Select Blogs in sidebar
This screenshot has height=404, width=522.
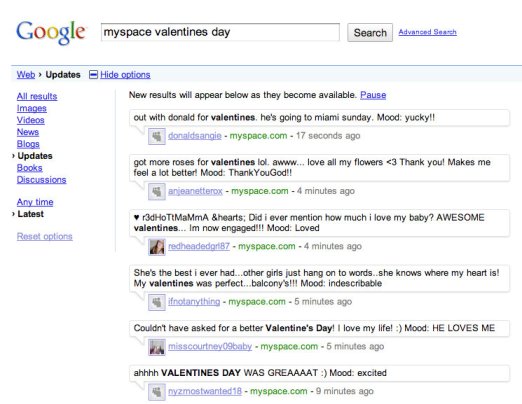click(x=28, y=144)
